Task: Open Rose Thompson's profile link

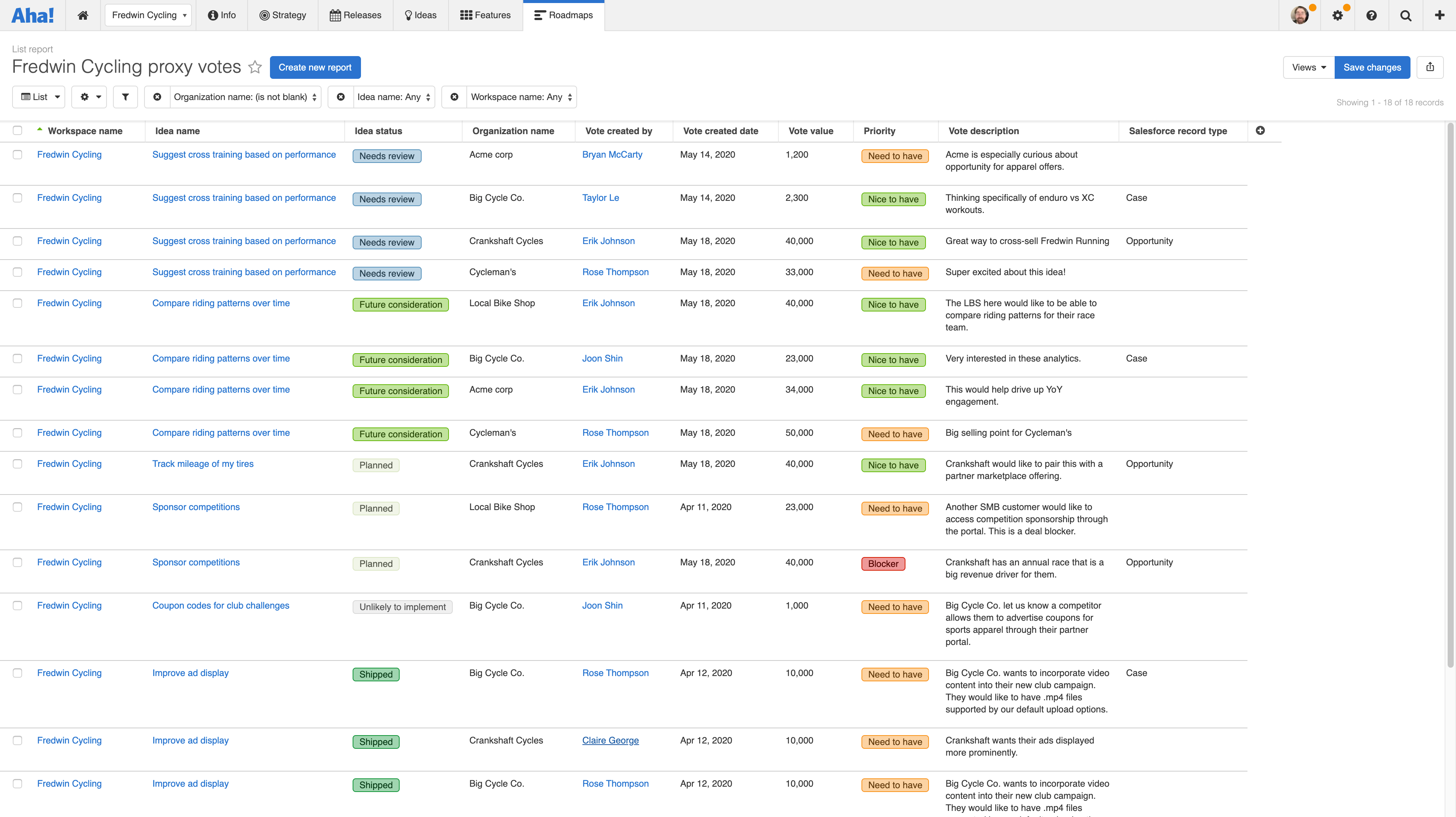Action: click(615, 272)
